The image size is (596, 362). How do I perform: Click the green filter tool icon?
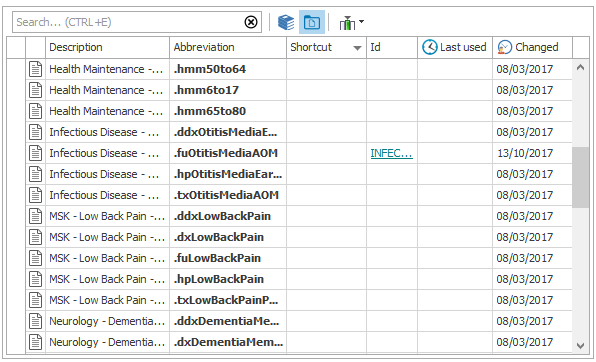click(347, 24)
